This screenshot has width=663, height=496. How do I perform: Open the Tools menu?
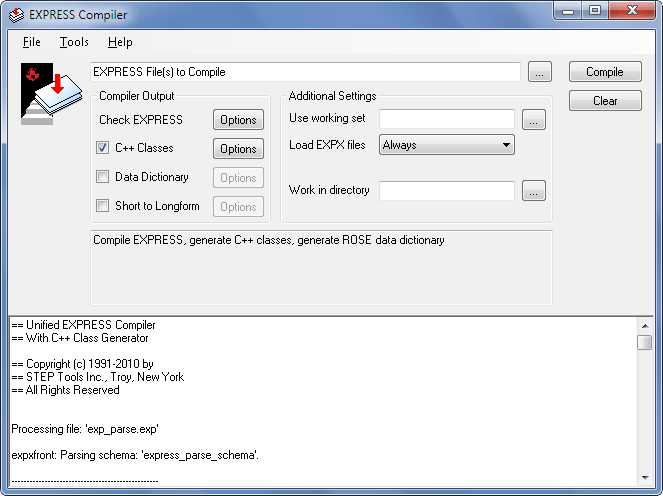74,42
